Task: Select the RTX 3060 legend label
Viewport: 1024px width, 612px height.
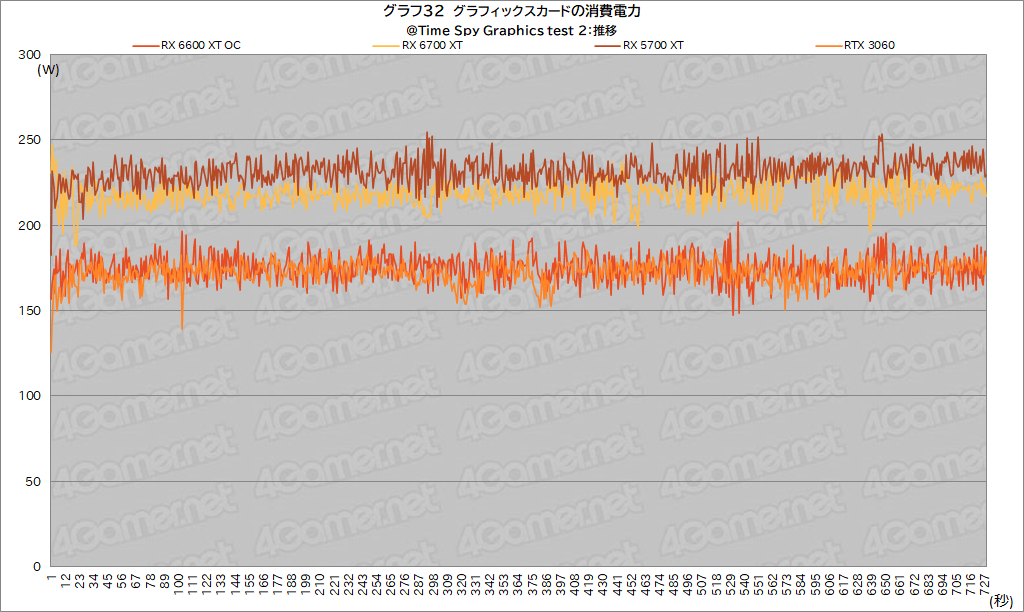Action: [869, 45]
